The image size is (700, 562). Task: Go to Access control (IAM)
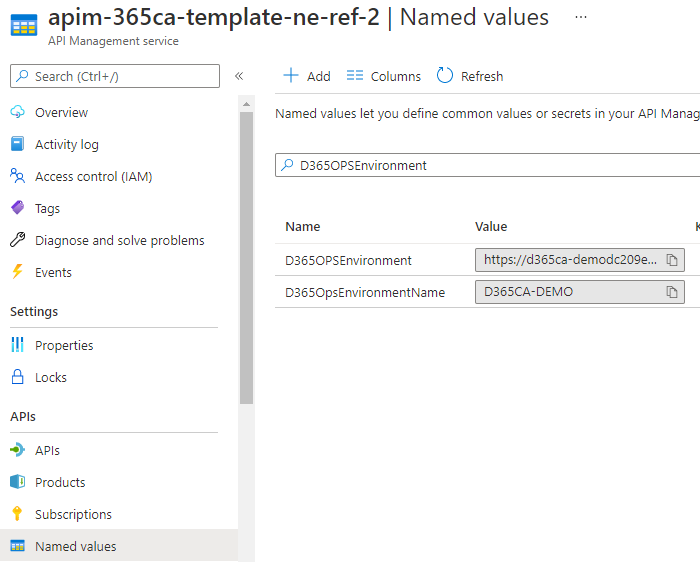pos(94,177)
